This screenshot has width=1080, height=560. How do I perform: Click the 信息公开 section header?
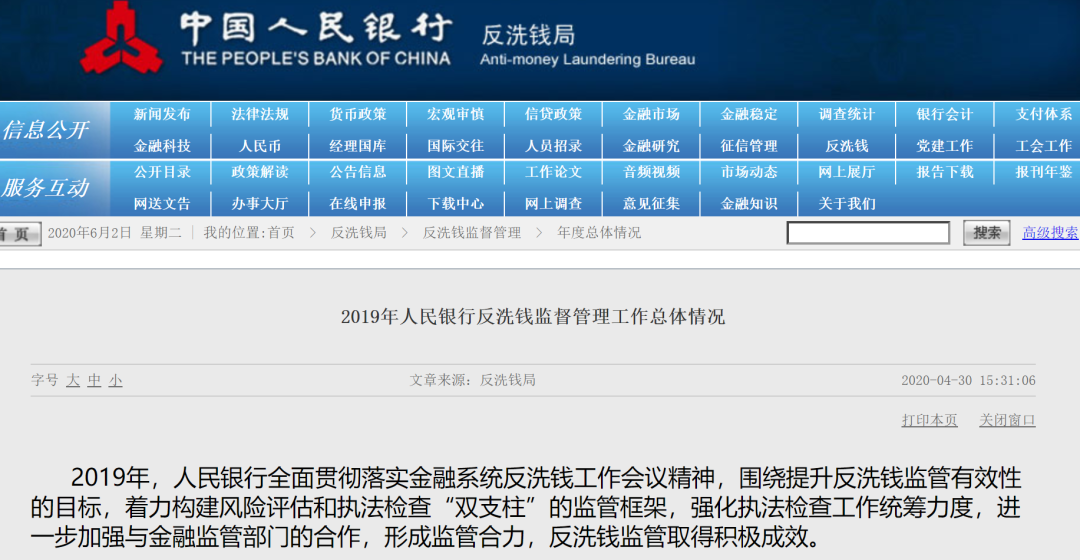point(45,129)
